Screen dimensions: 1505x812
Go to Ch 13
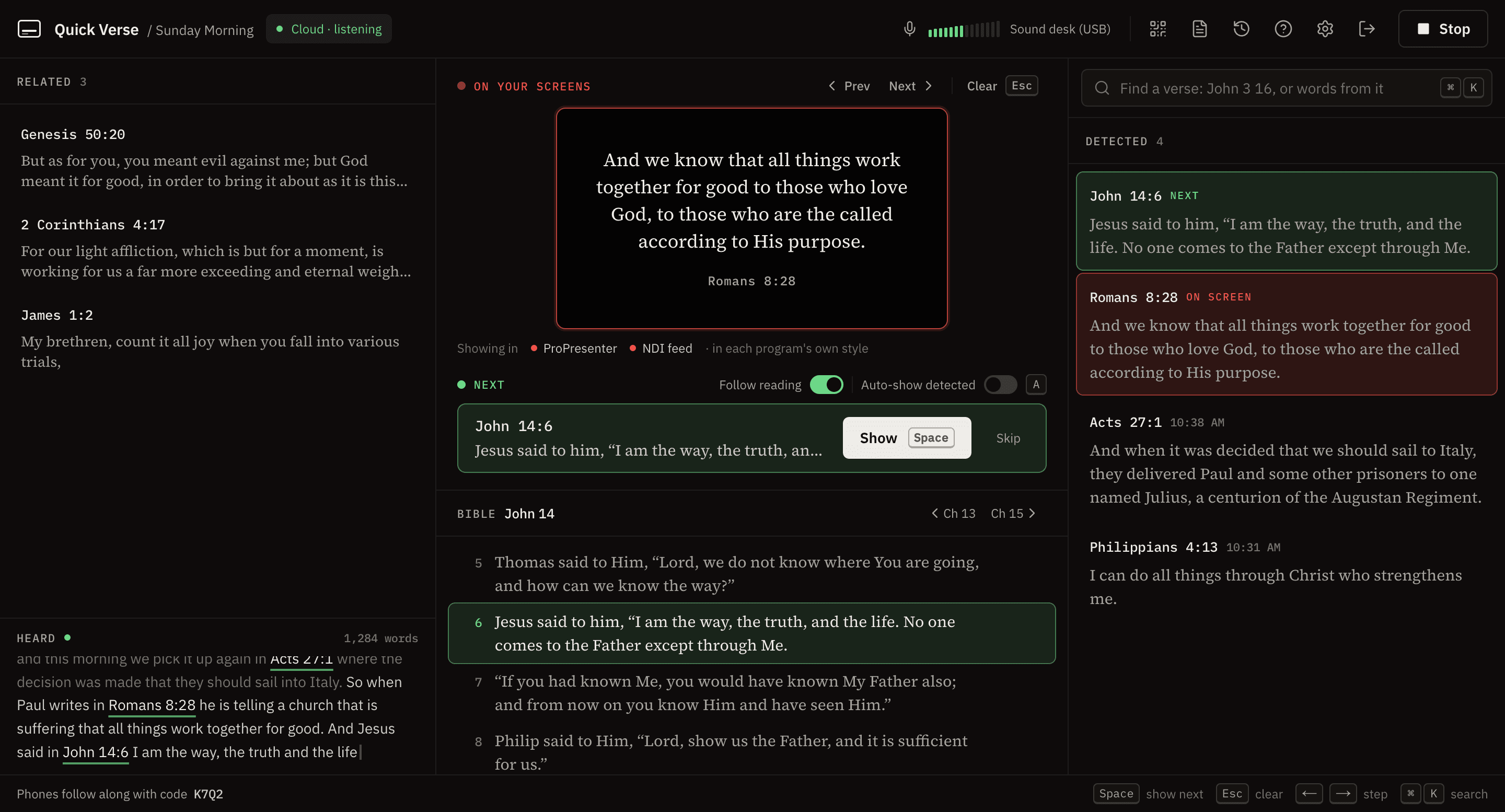[x=953, y=513]
